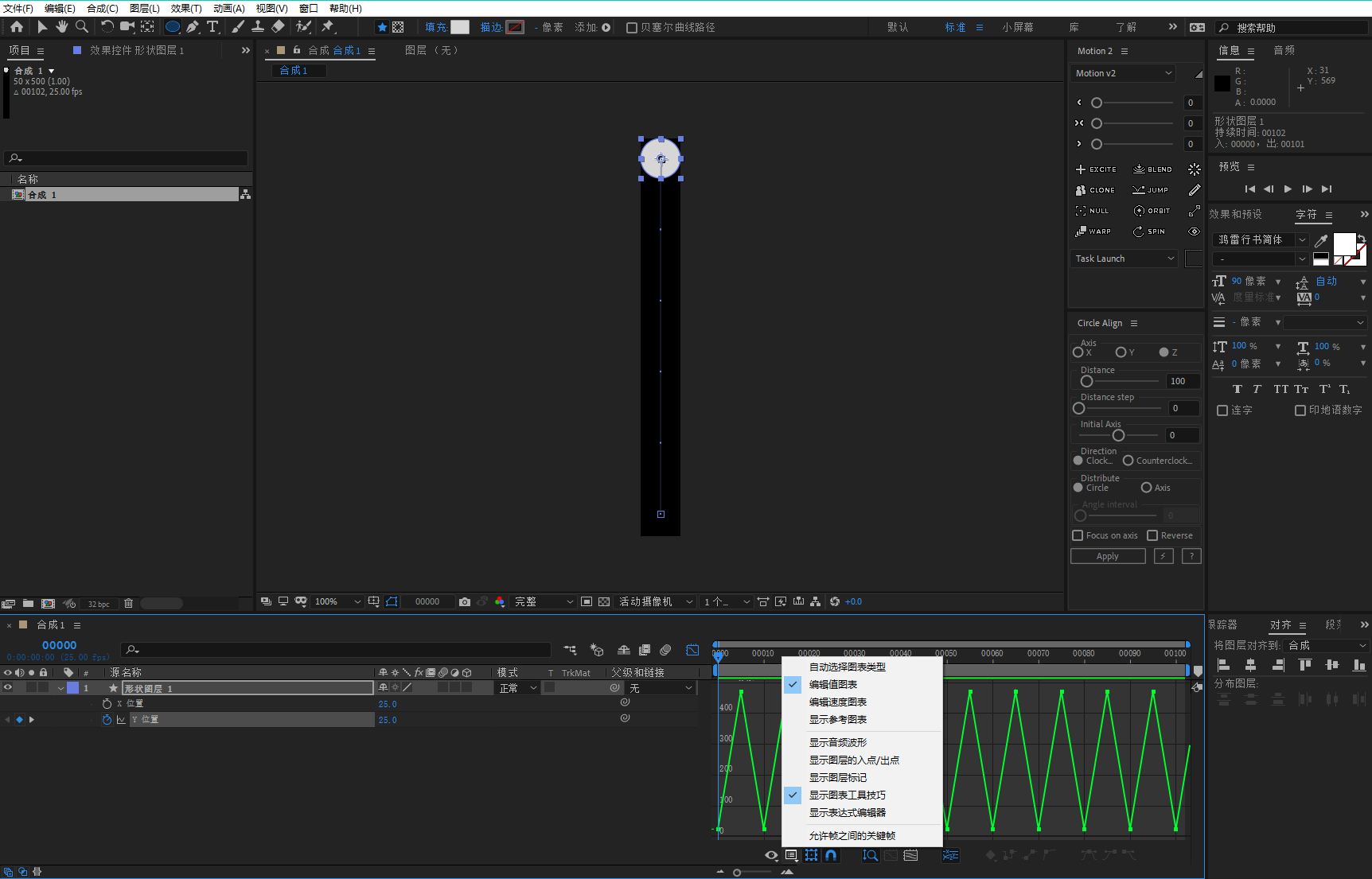Open the 正常 blend mode dropdown
The image size is (1372, 879).
[x=518, y=688]
